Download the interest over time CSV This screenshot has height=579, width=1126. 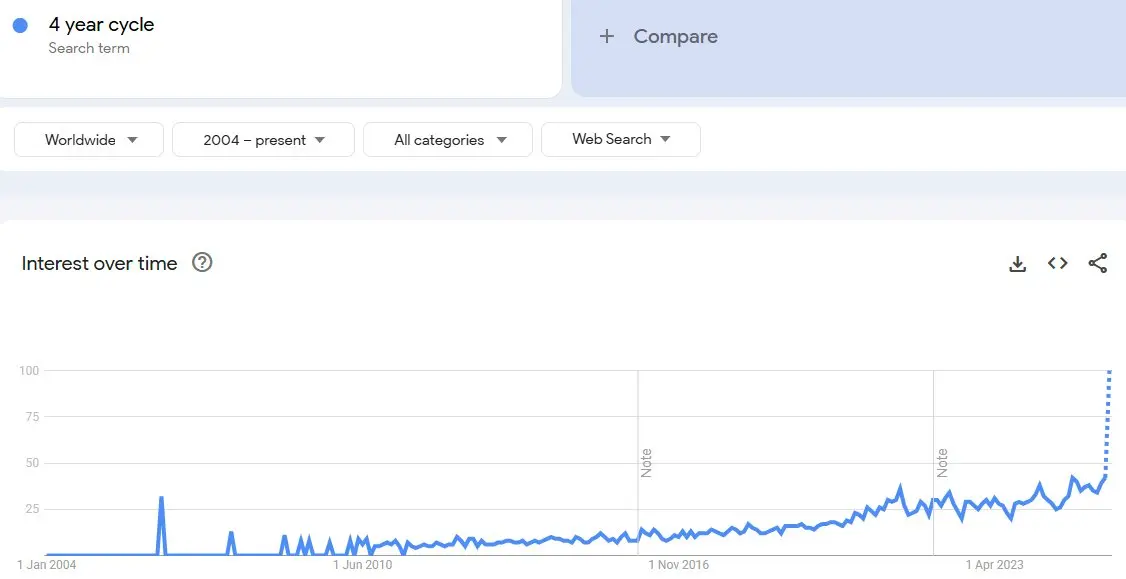[1017, 264]
